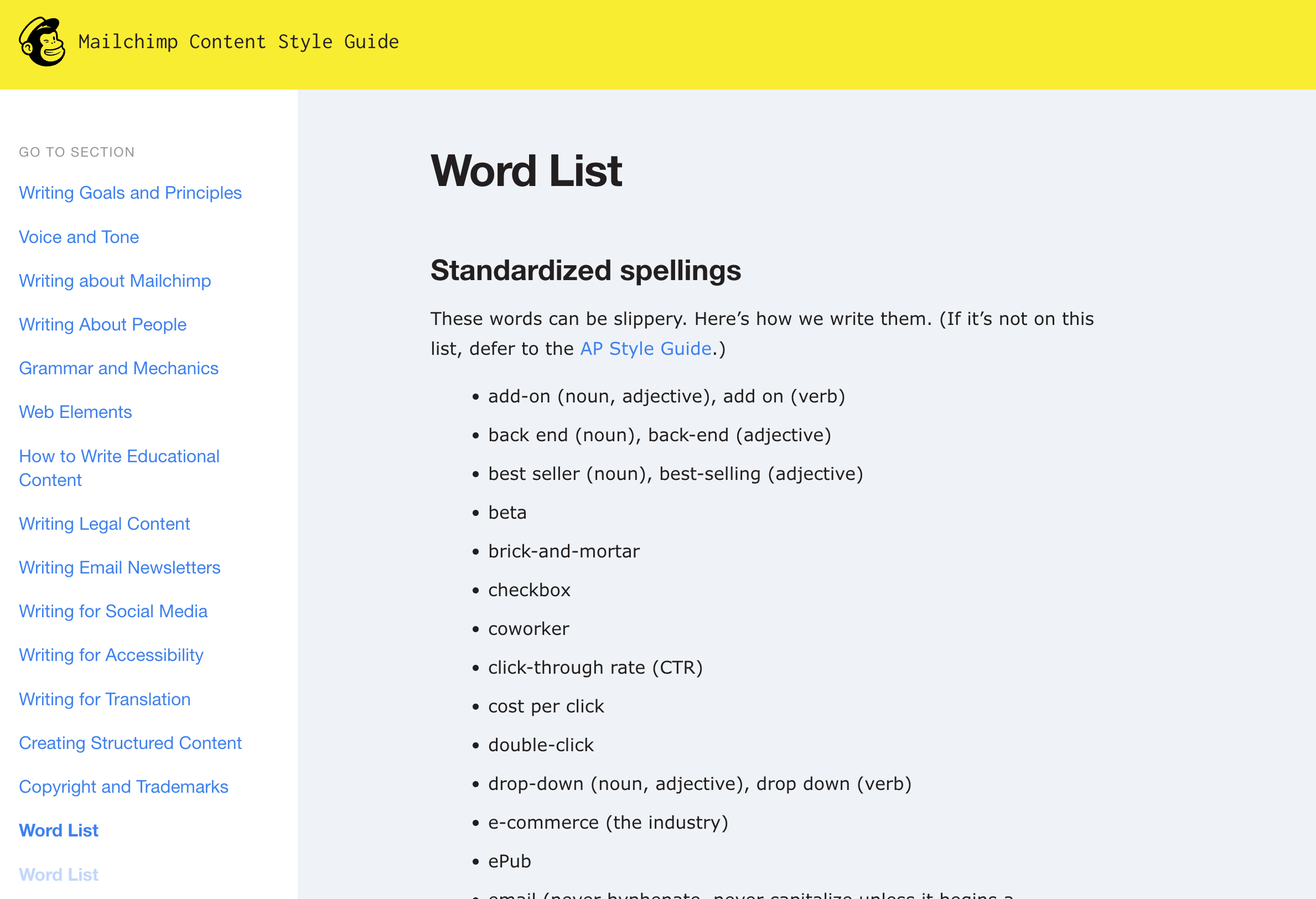Click the 'coworker' list item

[x=529, y=629]
